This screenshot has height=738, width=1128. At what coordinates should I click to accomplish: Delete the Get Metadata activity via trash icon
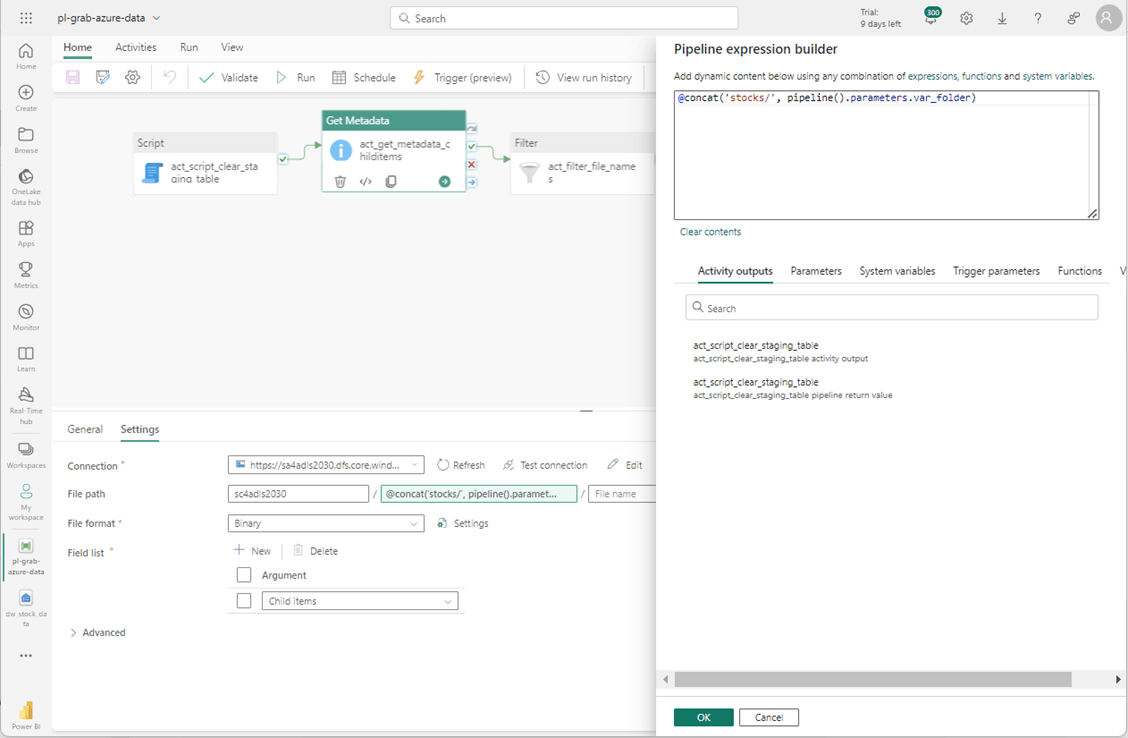(340, 182)
